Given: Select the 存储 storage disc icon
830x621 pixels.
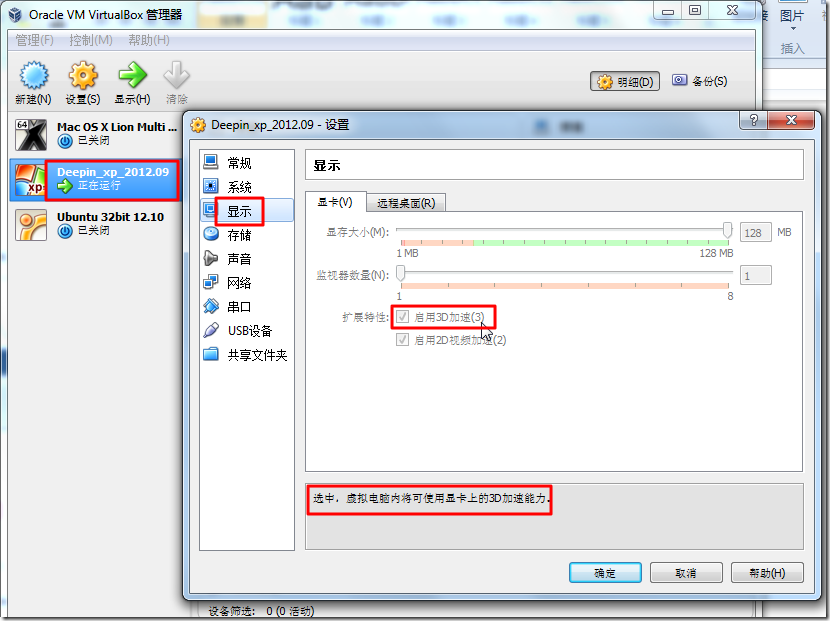Looking at the screenshot, I should pyautogui.click(x=211, y=234).
